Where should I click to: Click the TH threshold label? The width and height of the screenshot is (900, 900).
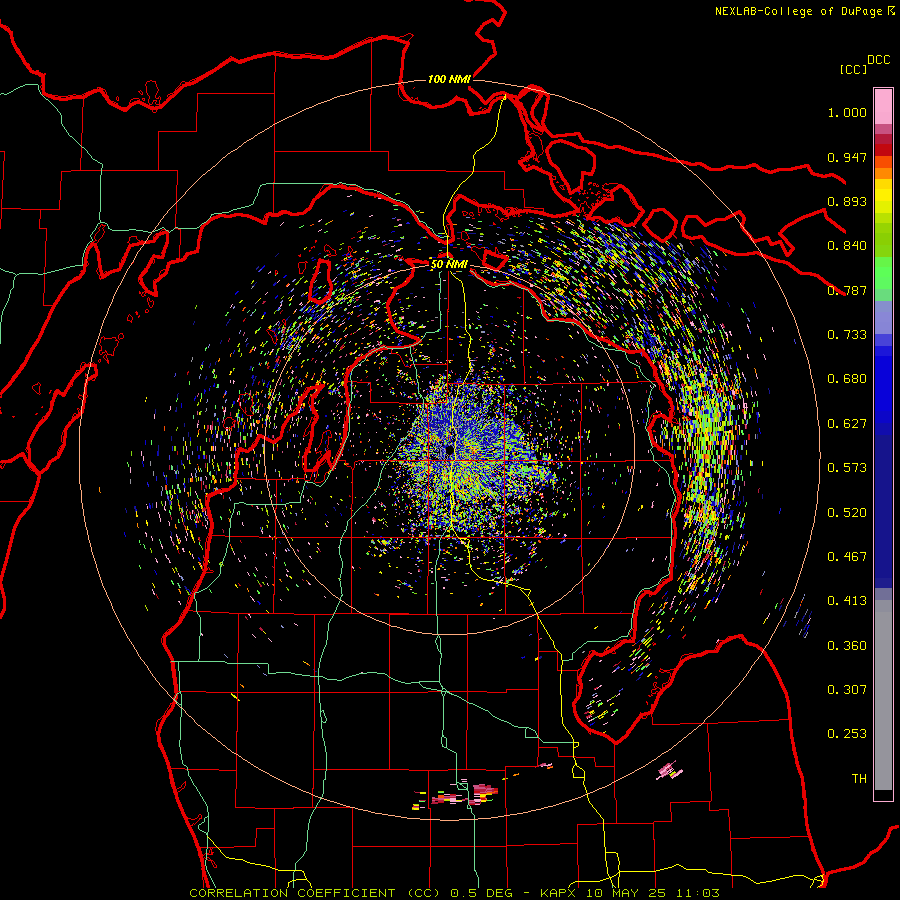tap(859, 779)
